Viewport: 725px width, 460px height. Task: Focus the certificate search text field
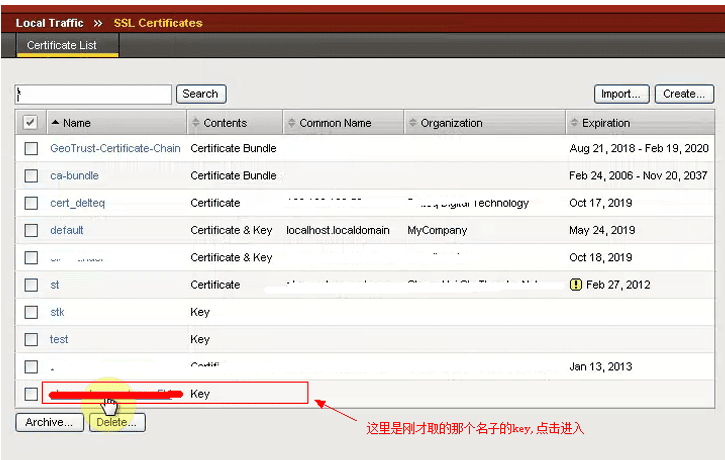click(94, 94)
